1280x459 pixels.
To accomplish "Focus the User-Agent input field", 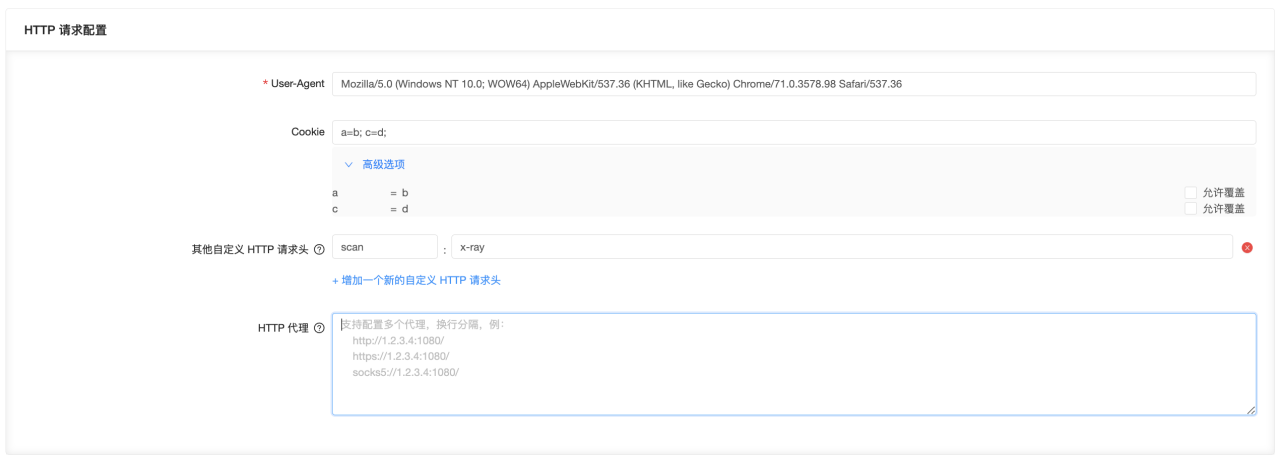I will [x=794, y=84].
